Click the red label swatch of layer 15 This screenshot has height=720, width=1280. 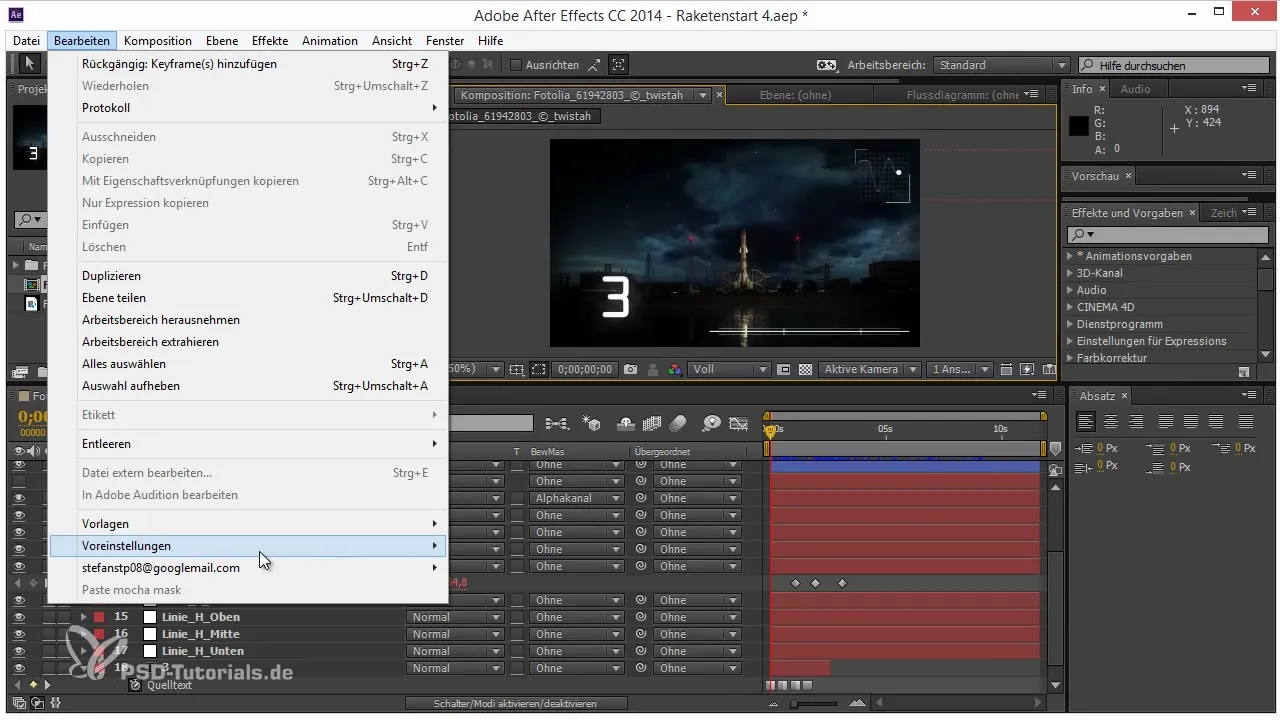tap(99, 617)
